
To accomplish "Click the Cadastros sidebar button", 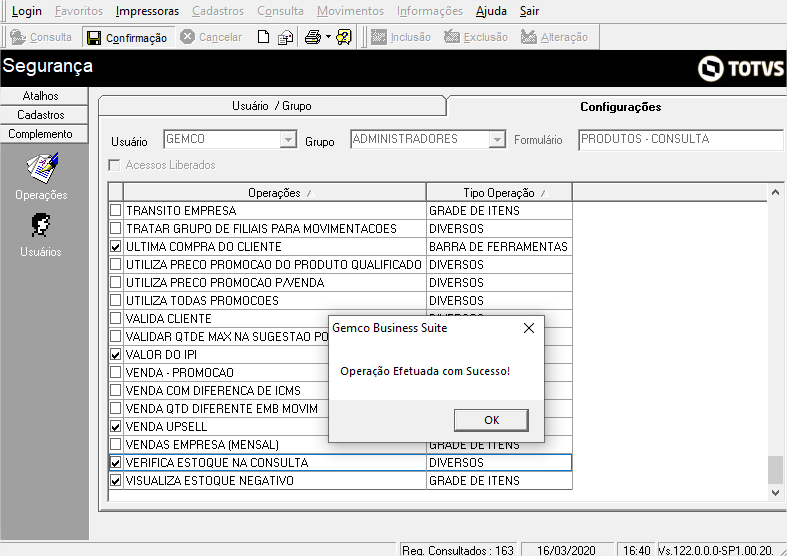I will click(44, 115).
